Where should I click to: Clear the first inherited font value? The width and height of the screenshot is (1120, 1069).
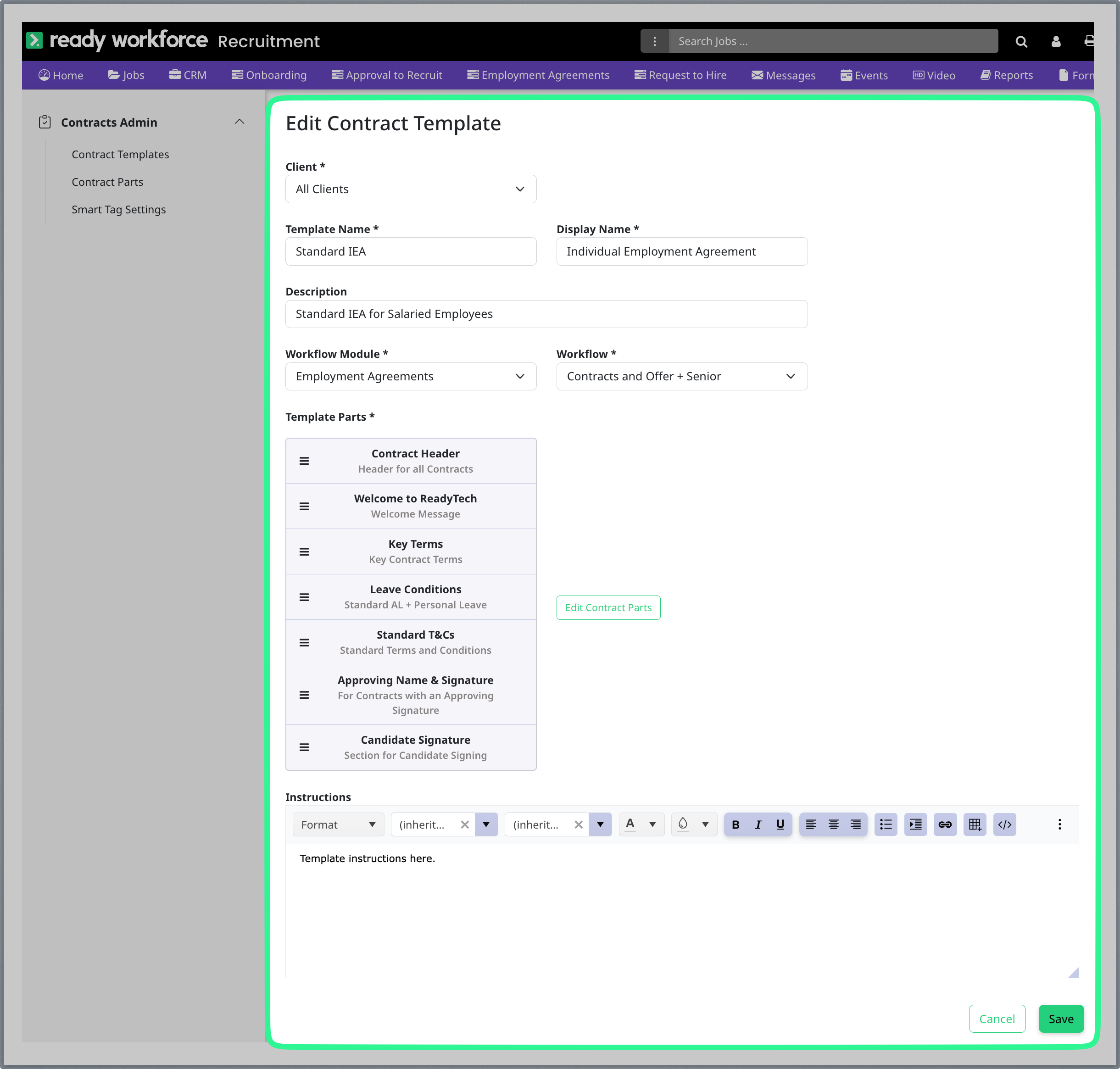[464, 824]
